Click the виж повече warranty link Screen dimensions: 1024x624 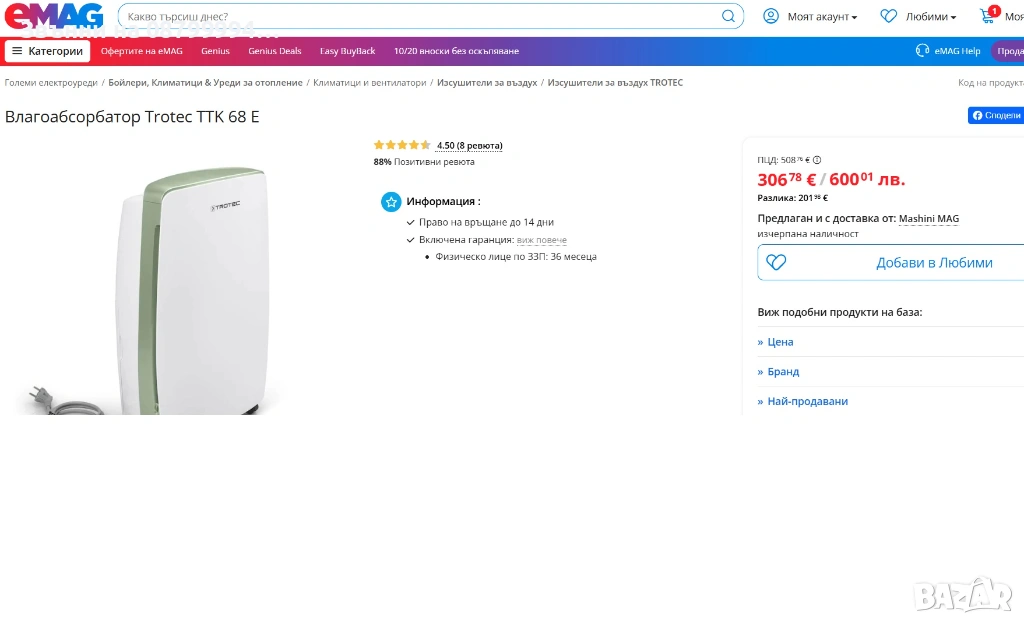[x=541, y=240]
